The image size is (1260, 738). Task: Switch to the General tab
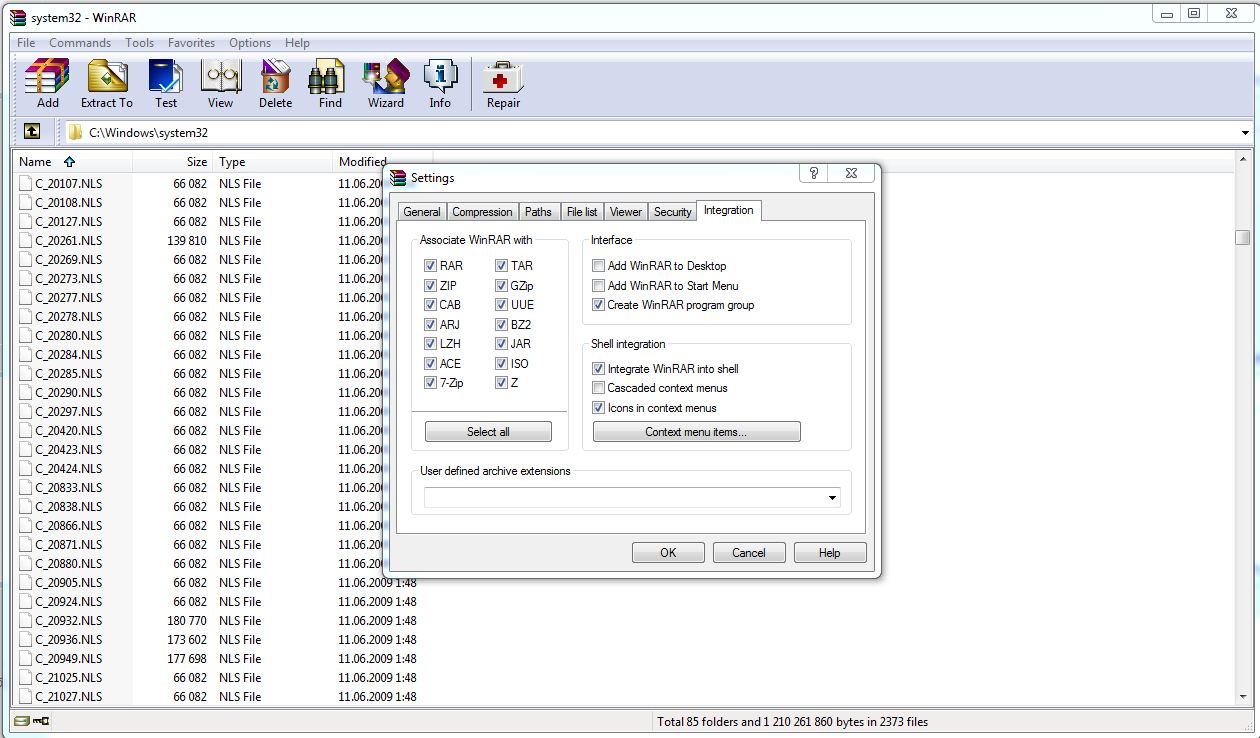(422, 212)
